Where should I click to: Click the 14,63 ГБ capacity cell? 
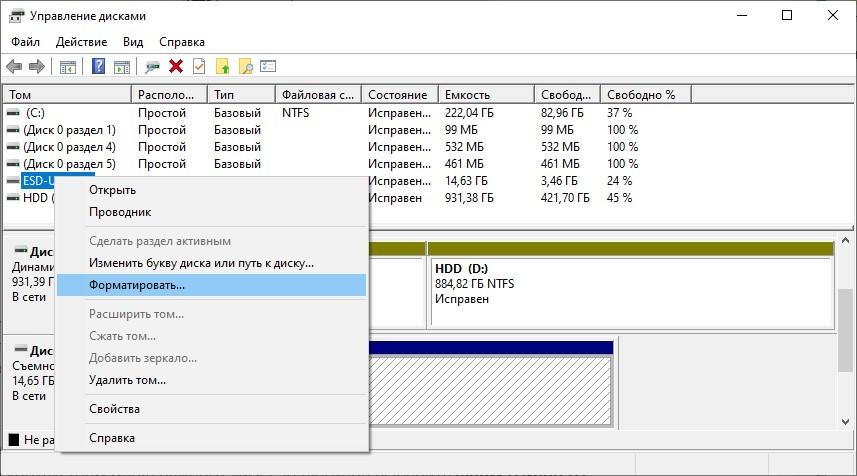[x=466, y=180]
